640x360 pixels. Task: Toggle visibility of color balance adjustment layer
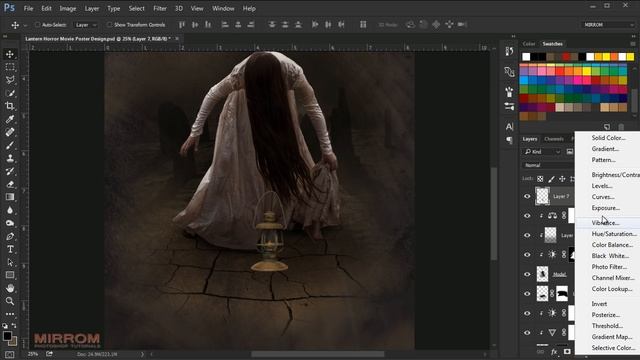527,216
